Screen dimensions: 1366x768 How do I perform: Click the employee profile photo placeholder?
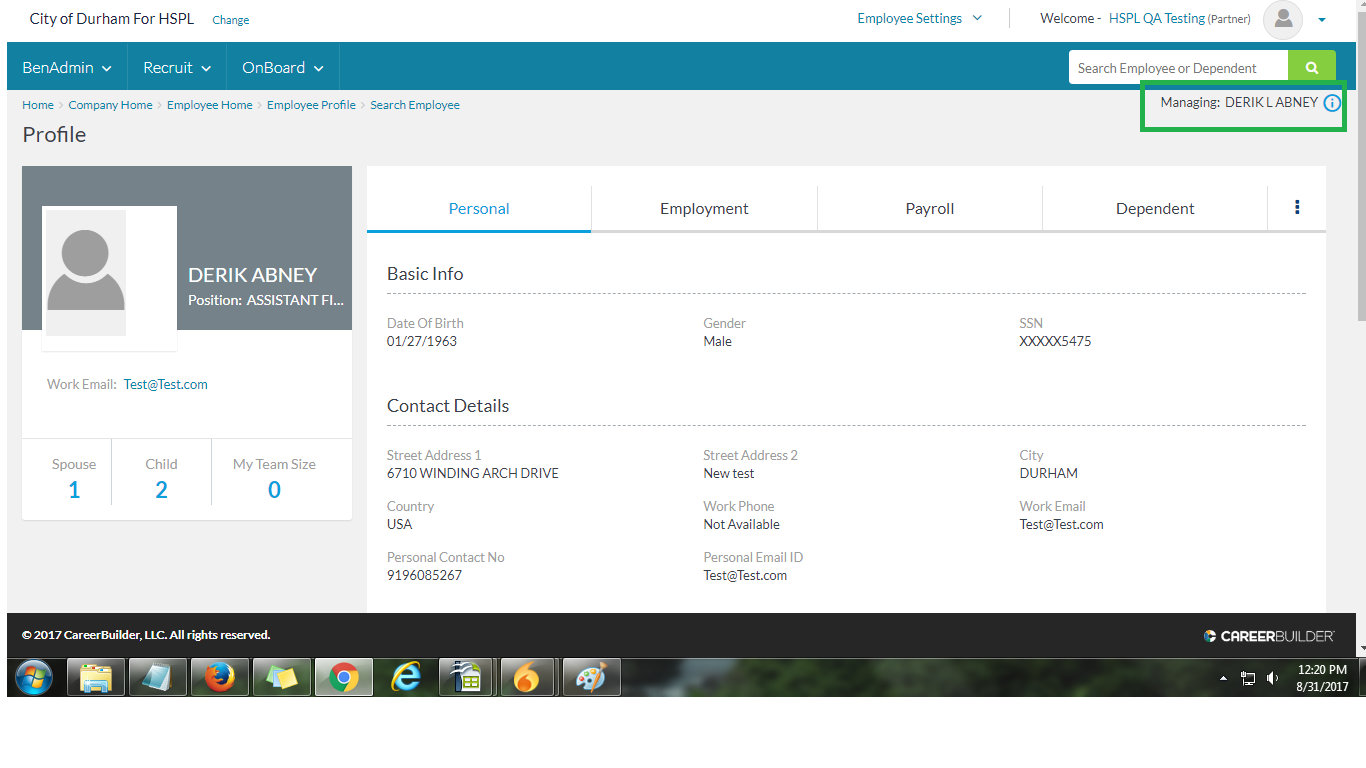click(x=86, y=273)
